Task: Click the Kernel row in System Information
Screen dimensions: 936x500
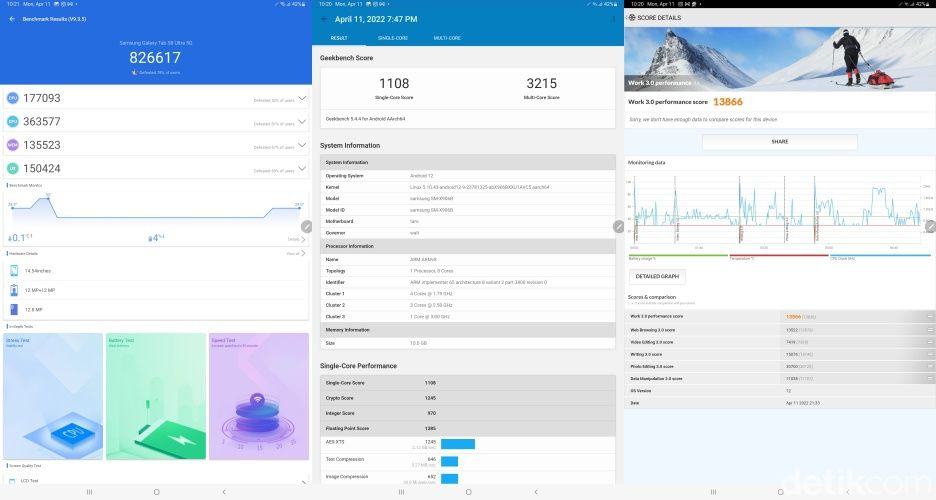Action: (x=468, y=187)
